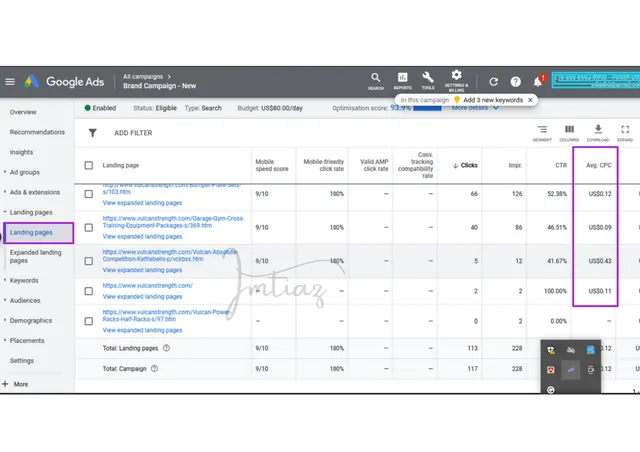The height and width of the screenshot is (452, 640).
Task: Open Recommendations in sidebar
Action: click(37, 132)
